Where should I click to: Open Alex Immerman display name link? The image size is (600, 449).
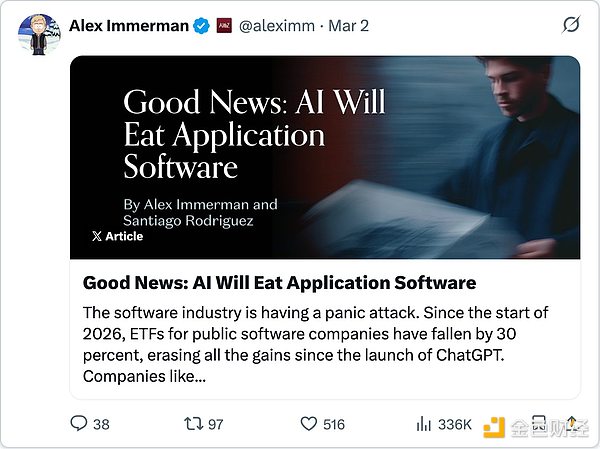point(128,25)
